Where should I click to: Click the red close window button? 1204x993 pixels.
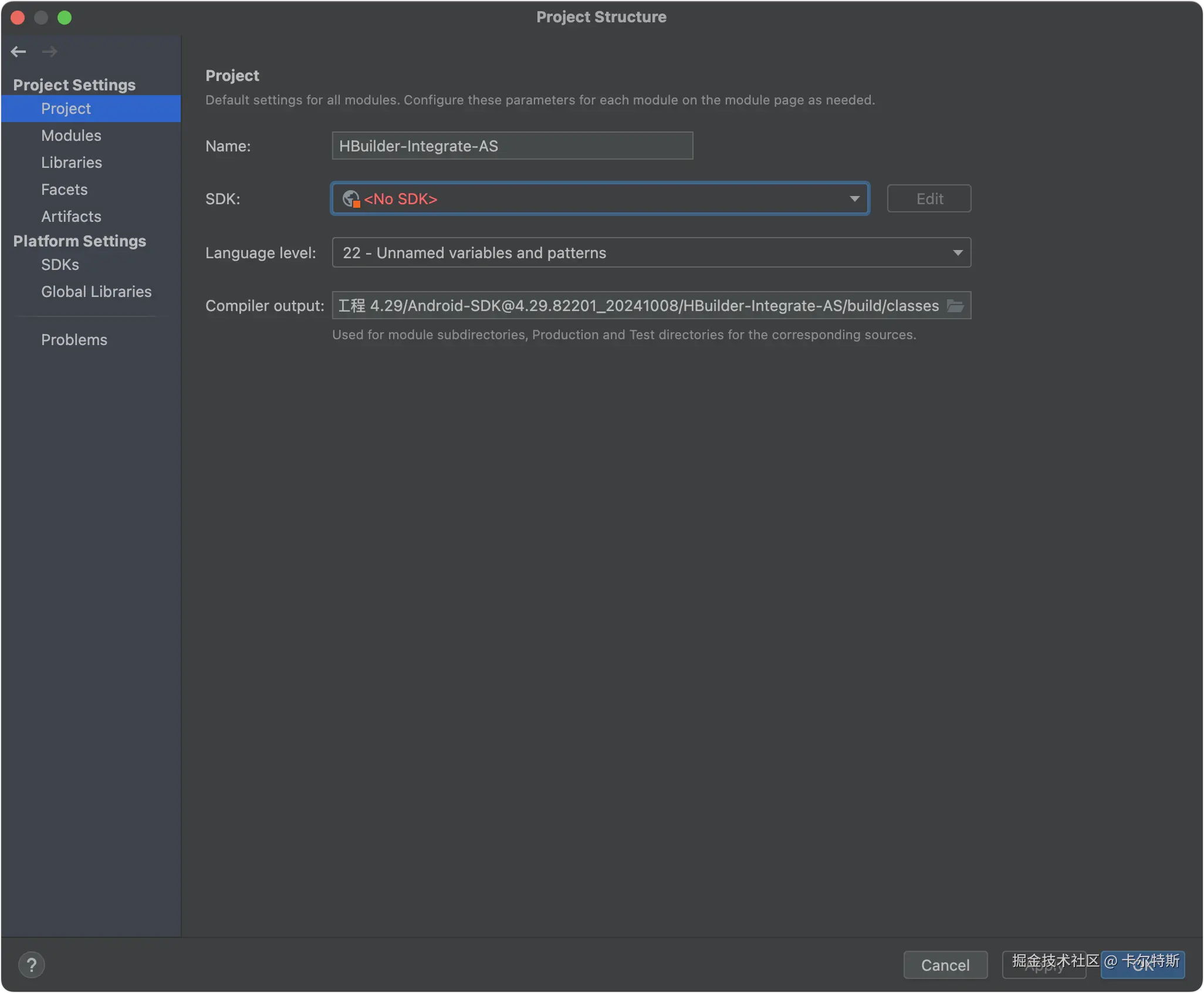tap(18, 18)
